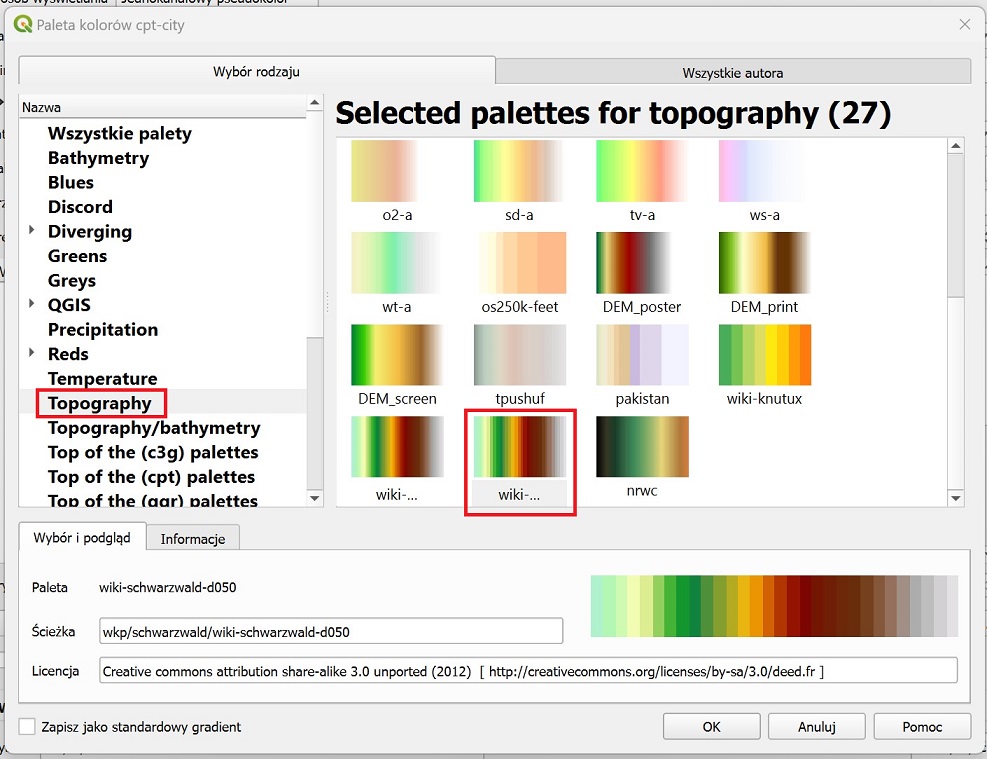Viewport: 987px width, 759px height.
Task: Choose the tv-a gradient palette
Action: [x=642, y=171]
